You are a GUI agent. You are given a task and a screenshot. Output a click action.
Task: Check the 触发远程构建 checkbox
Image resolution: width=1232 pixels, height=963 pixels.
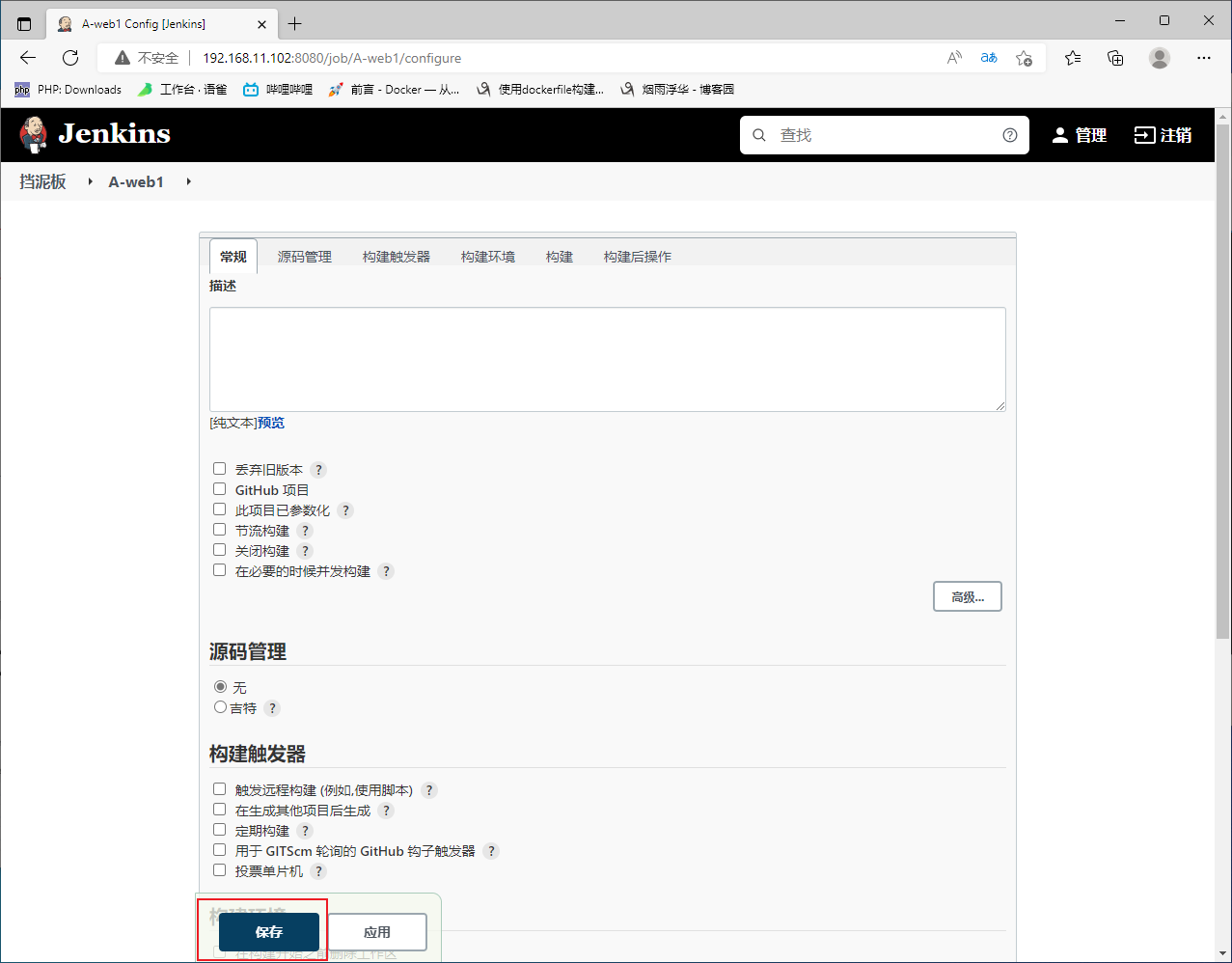coord(220,789)
